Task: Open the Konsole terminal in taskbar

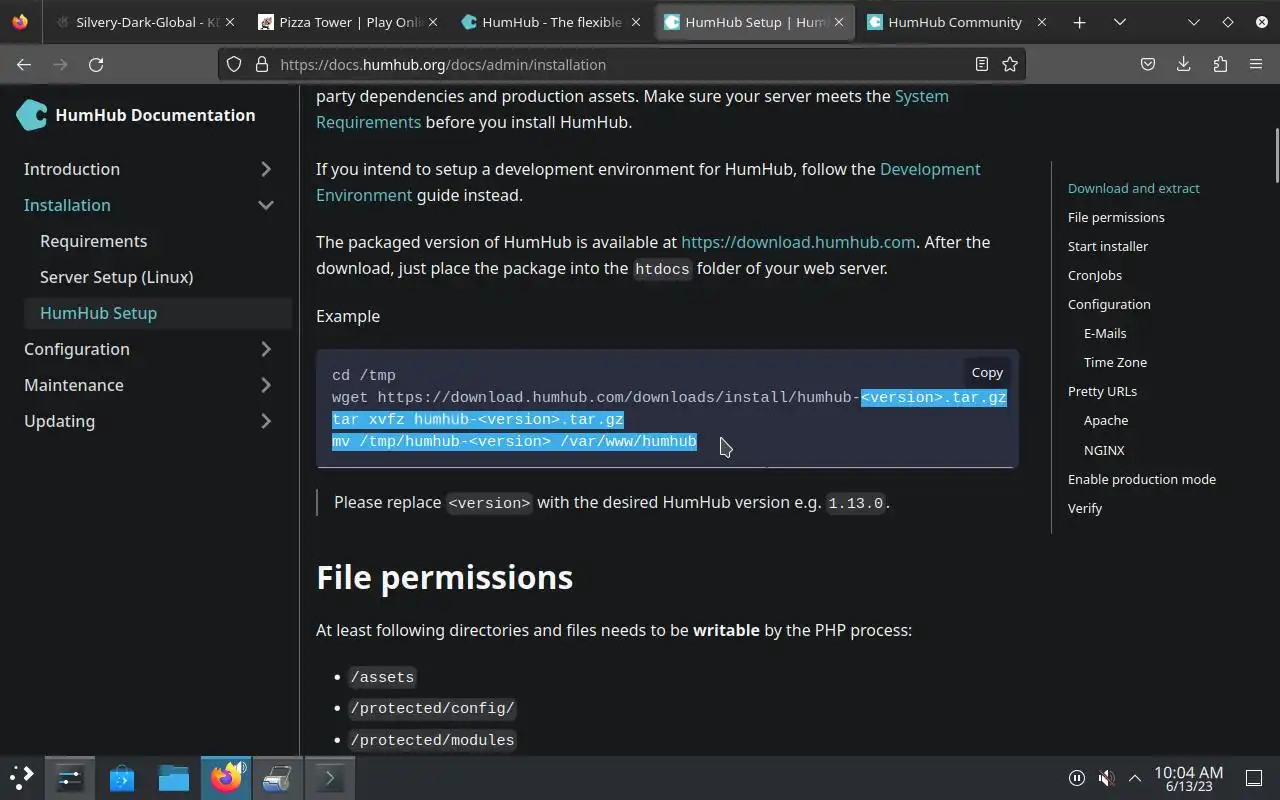Action: (x=329, y=777)
